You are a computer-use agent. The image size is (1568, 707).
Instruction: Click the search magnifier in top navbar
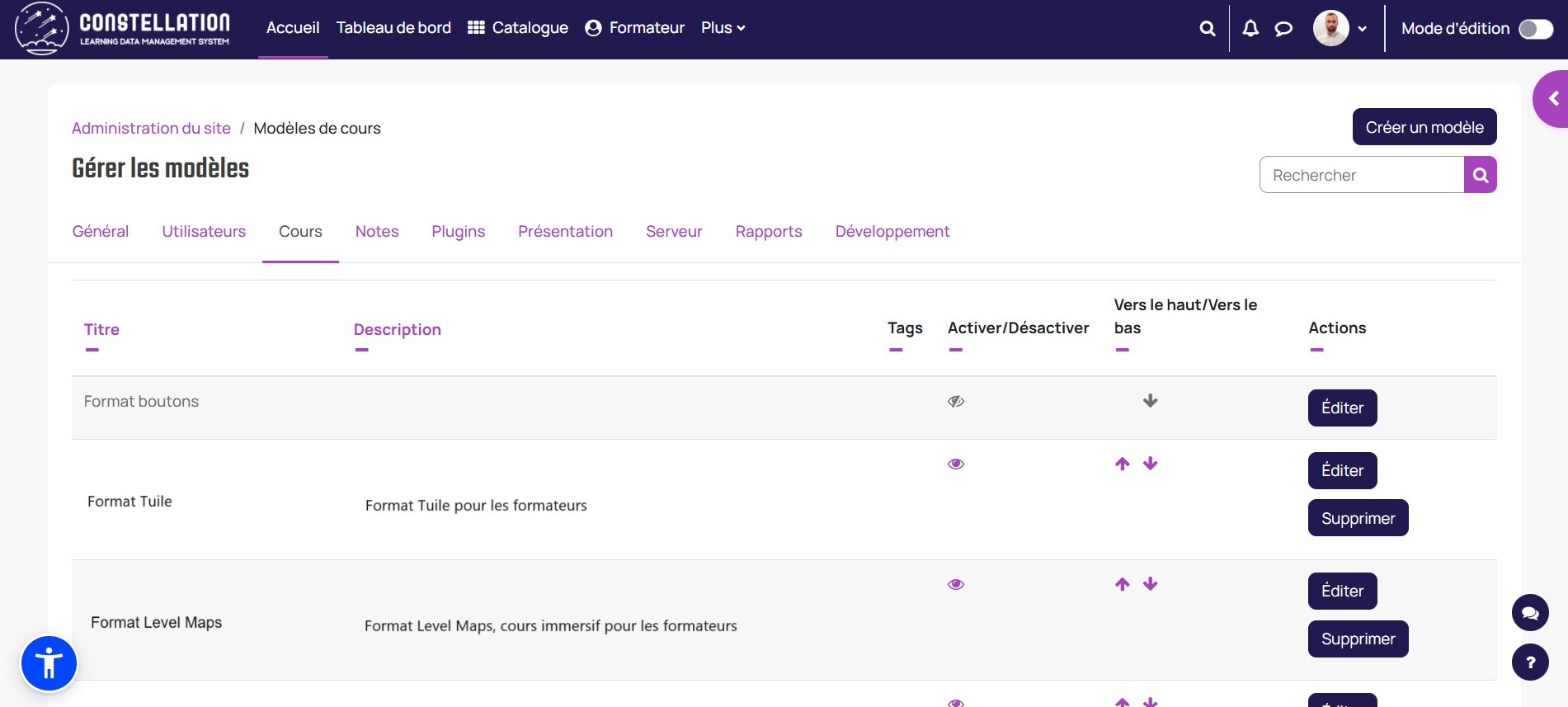1207,29
